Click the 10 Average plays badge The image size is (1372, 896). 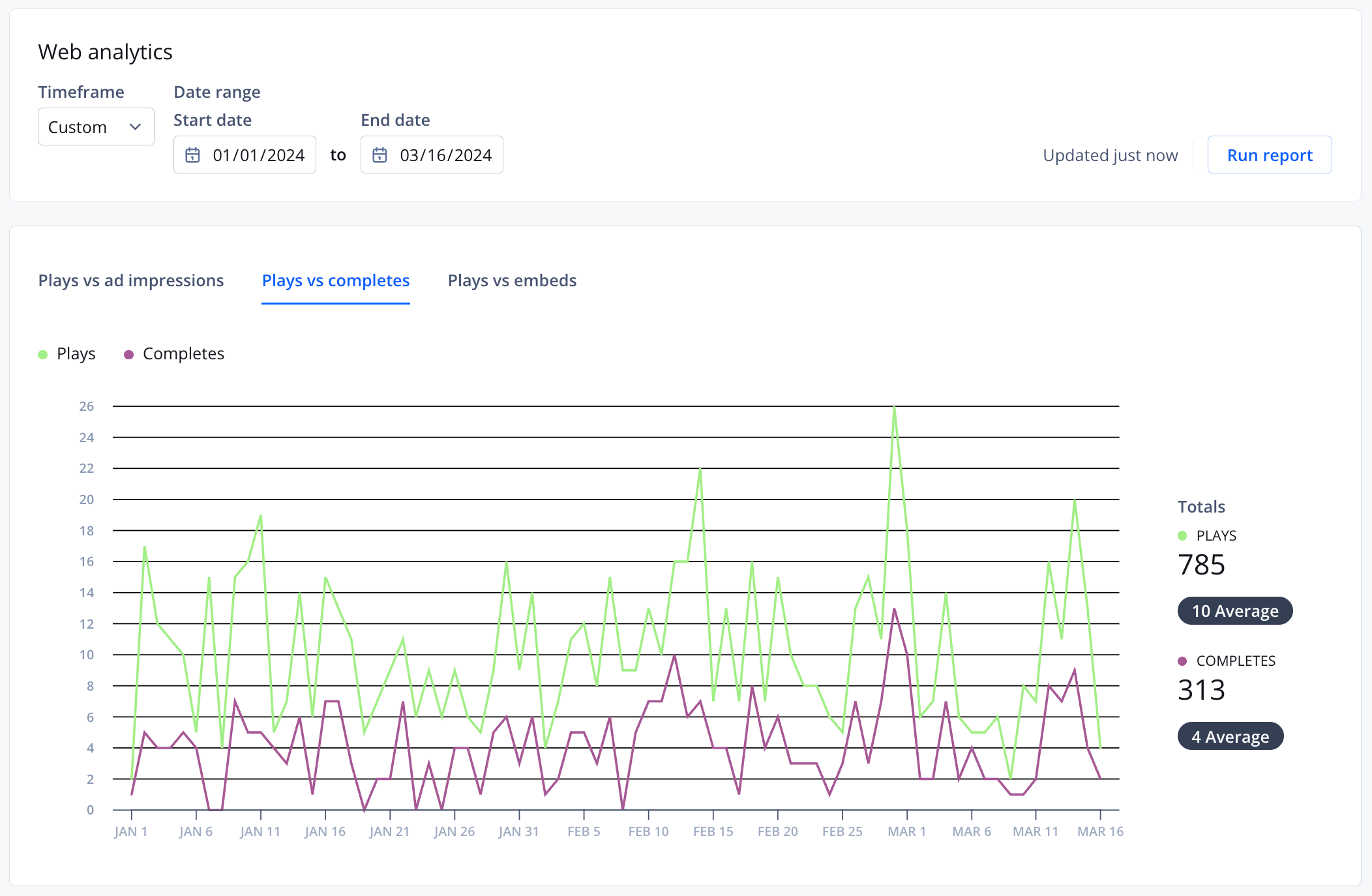point(1234,611)
